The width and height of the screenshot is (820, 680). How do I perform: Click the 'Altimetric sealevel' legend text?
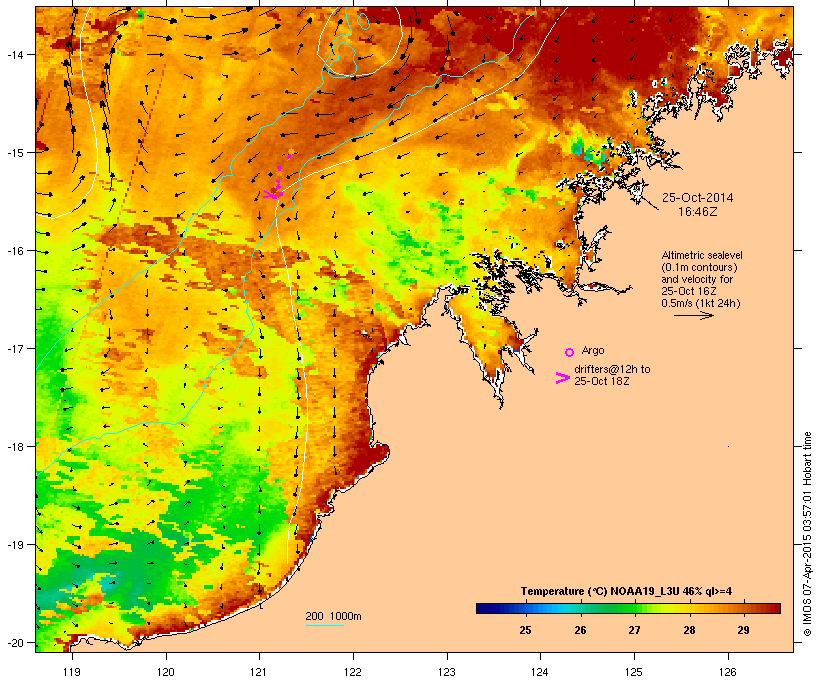pyautogui.click(x=702, y=255)
